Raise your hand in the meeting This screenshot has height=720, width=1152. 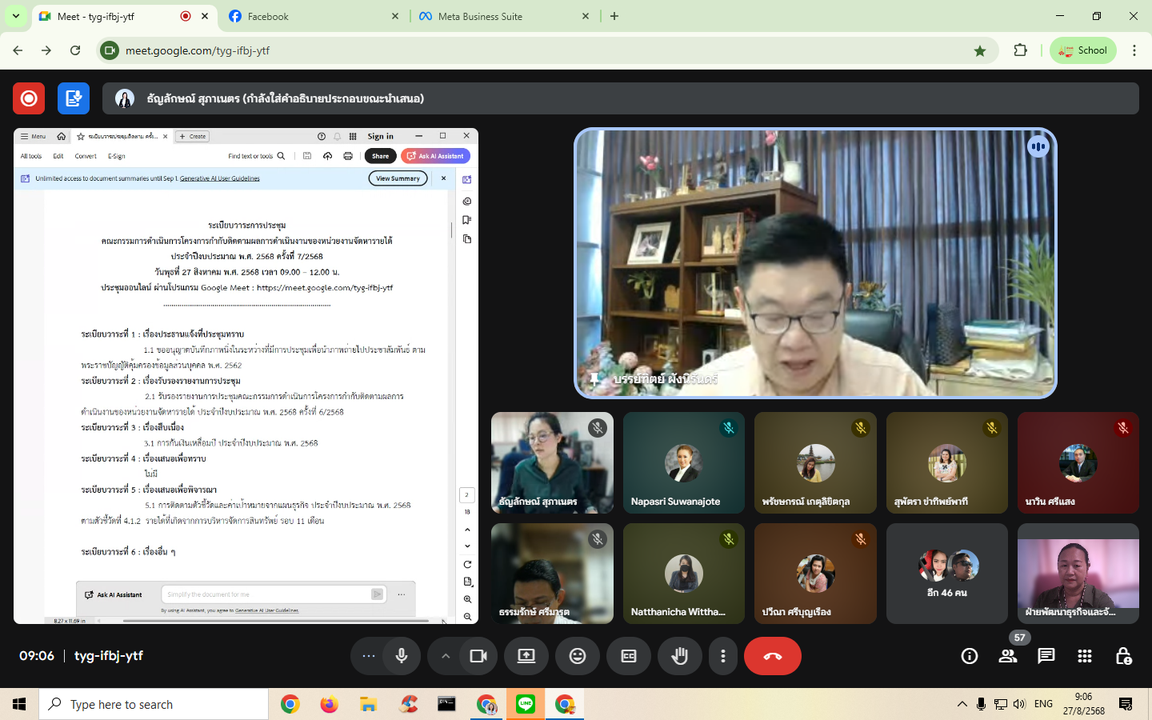680,656
